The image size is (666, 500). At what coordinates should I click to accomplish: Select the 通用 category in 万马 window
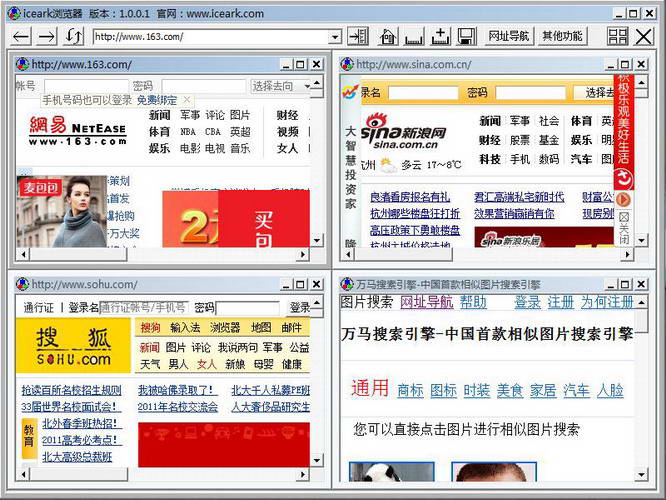tap(370, 388)
